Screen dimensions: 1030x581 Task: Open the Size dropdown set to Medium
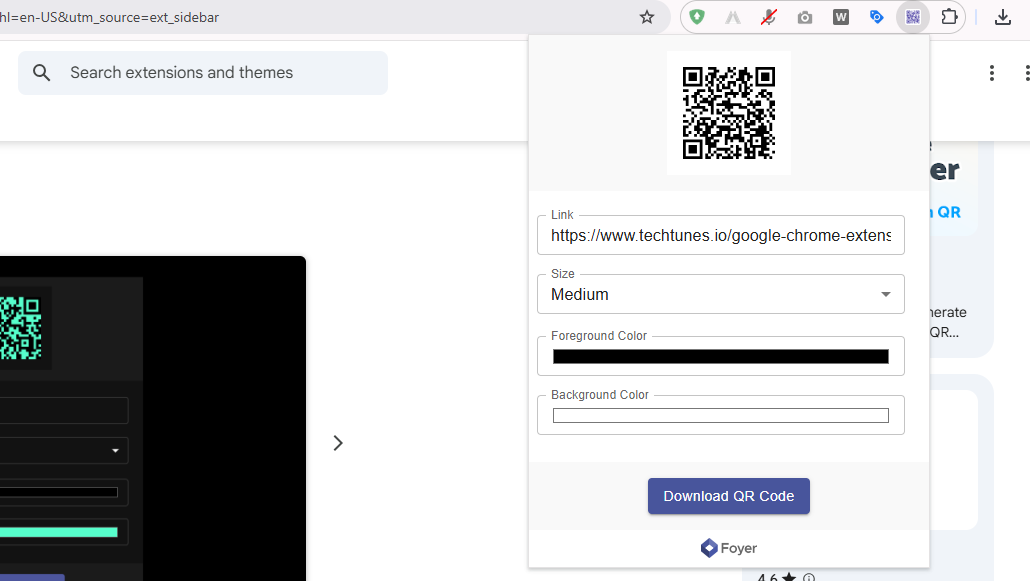coord(721,294)
